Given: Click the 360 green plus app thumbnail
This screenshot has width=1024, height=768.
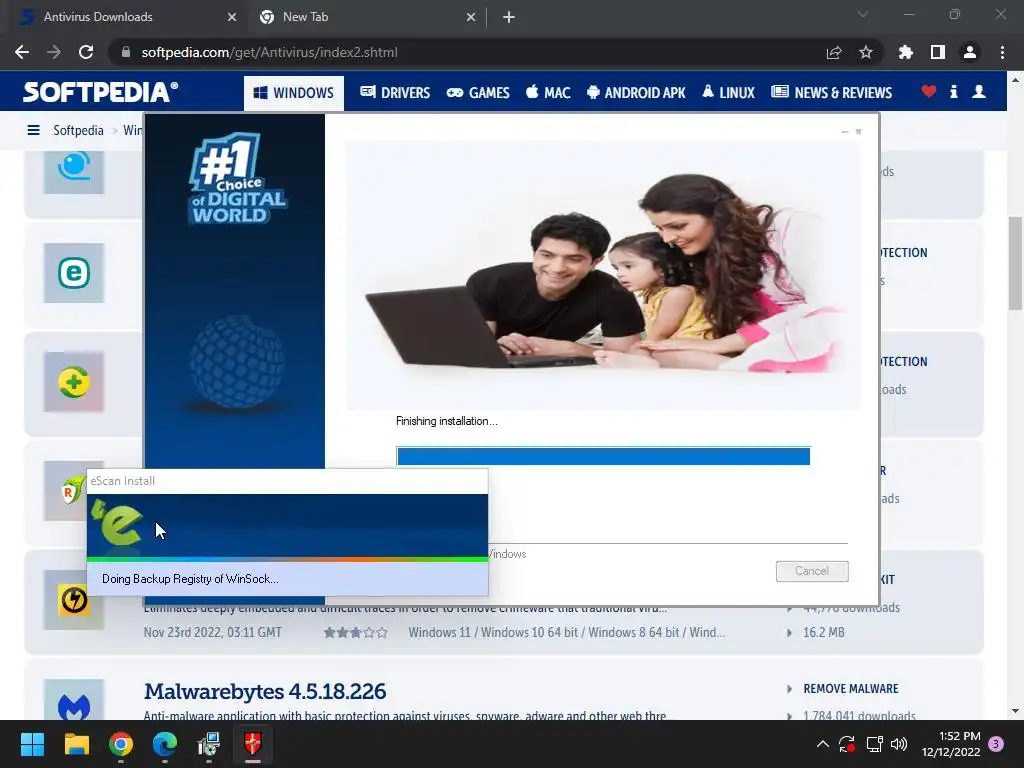Looking at the screenshot, I should 74,382.
